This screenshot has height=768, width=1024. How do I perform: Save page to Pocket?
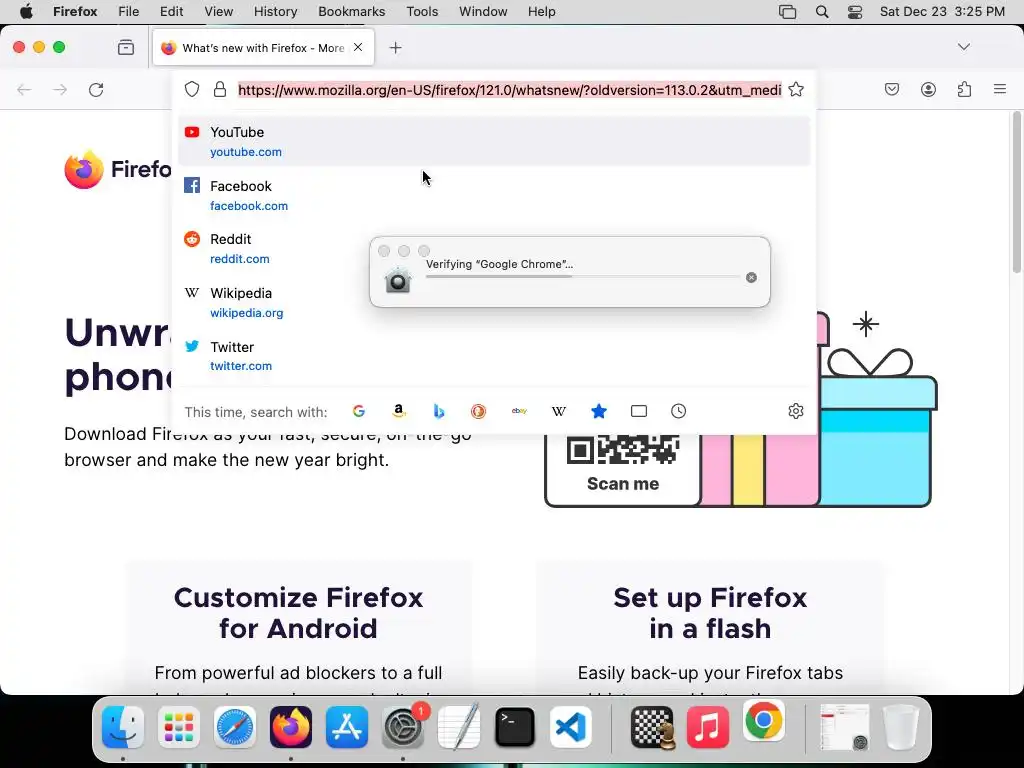pos(892,89)
